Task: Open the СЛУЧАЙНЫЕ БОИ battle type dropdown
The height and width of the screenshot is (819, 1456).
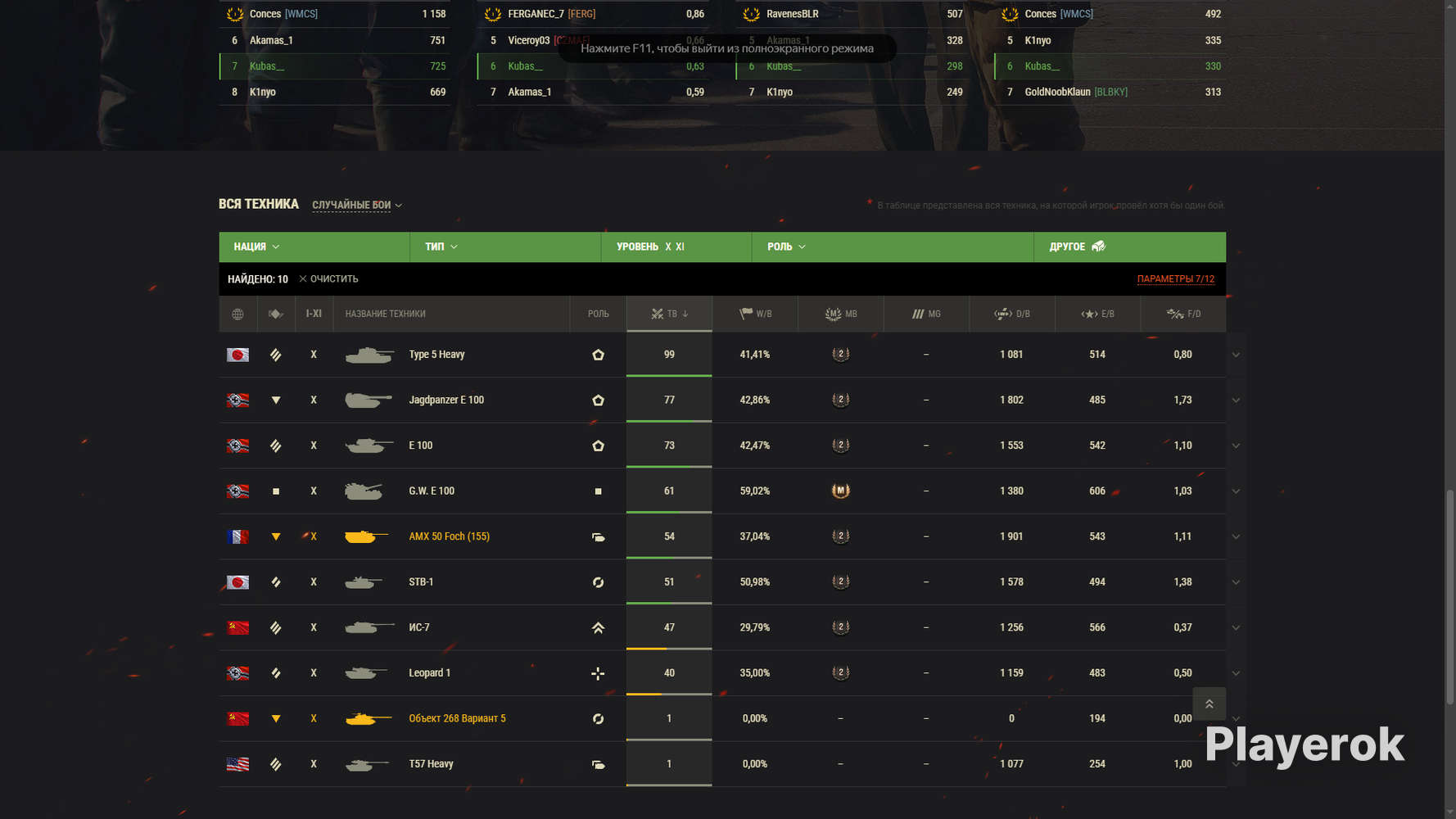Action: (x=357, y=205)
